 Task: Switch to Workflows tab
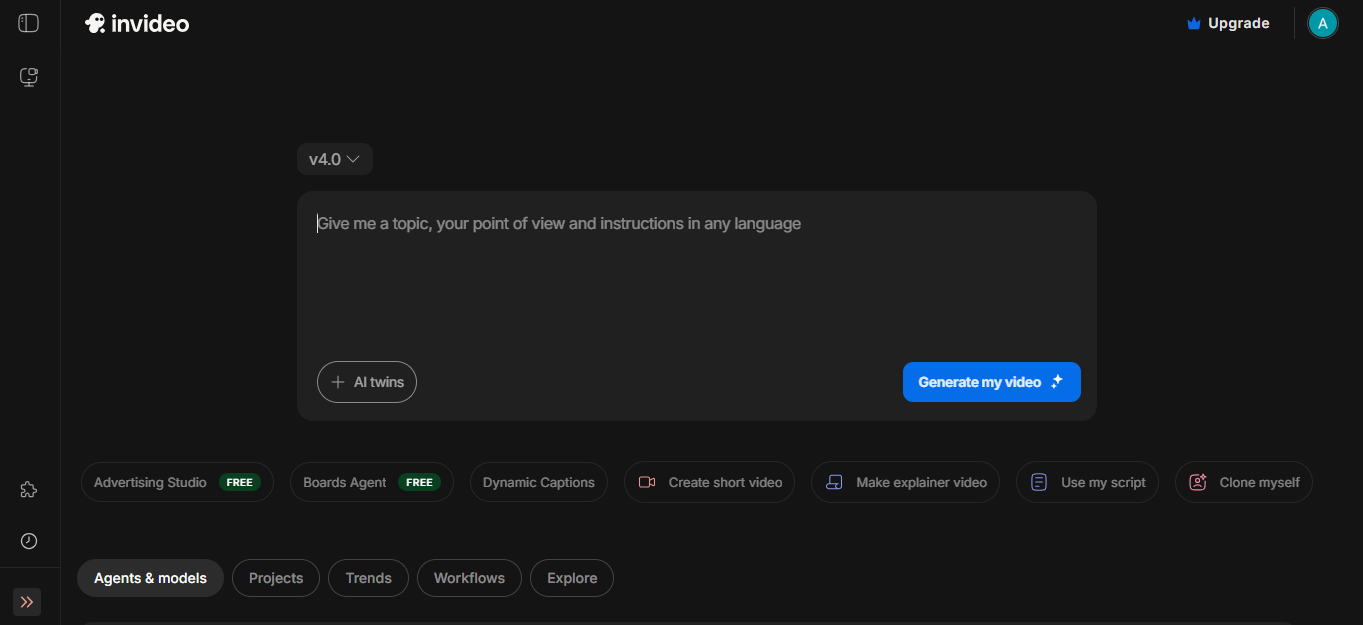[470, 578]
